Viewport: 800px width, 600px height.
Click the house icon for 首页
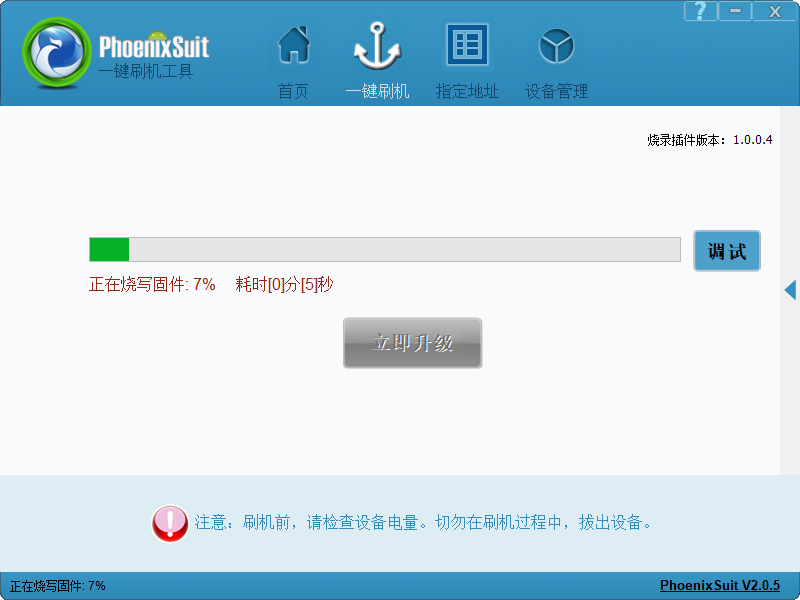293,46
